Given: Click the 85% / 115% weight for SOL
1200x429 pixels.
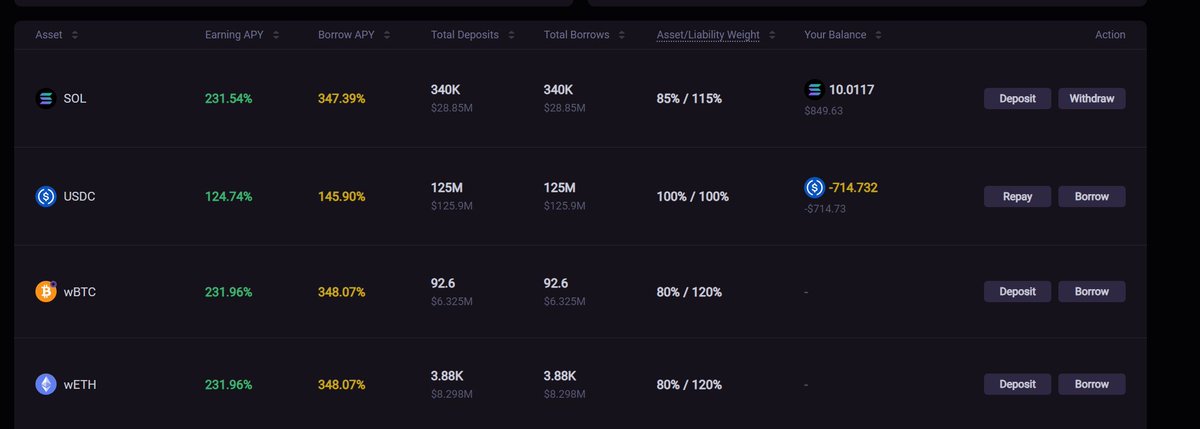Looking at the screenshot, I should (689, 99).
